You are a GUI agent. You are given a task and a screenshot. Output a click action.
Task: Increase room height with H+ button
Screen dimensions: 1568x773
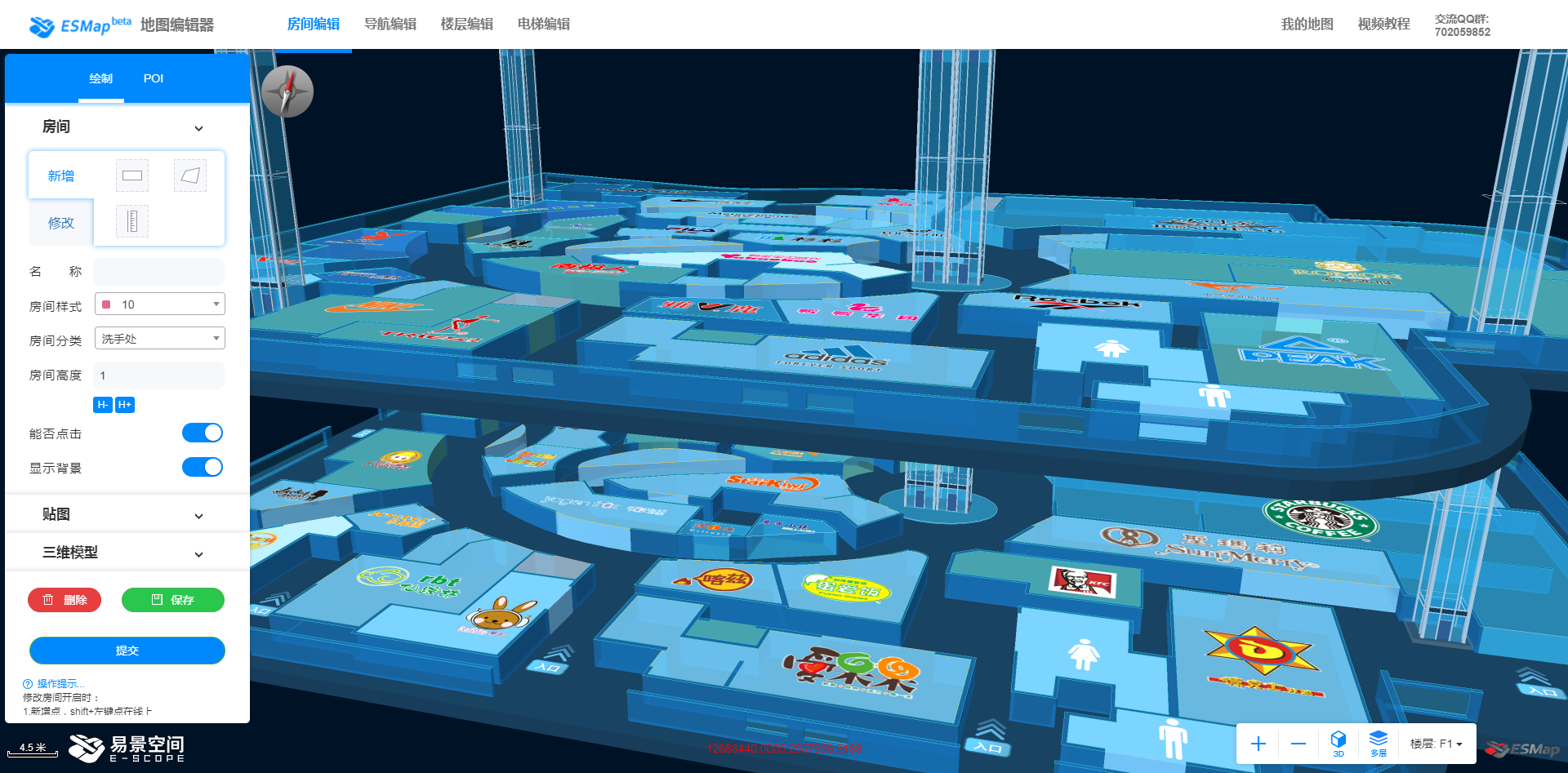(125, 405)
